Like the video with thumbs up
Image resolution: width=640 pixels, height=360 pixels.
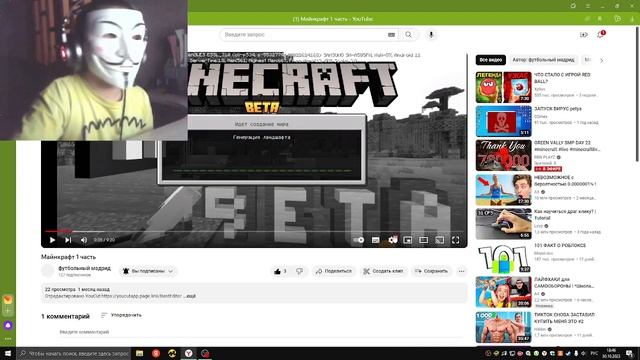pyautogui.click(x=281, y=271)
